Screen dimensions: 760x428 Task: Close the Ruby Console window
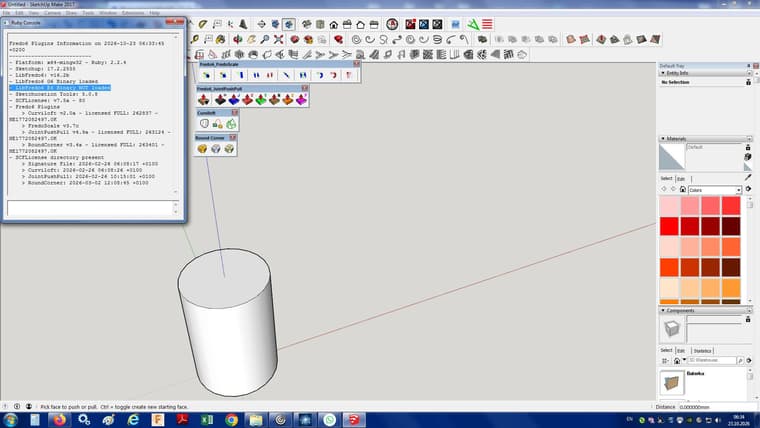(x=174, y=22)
